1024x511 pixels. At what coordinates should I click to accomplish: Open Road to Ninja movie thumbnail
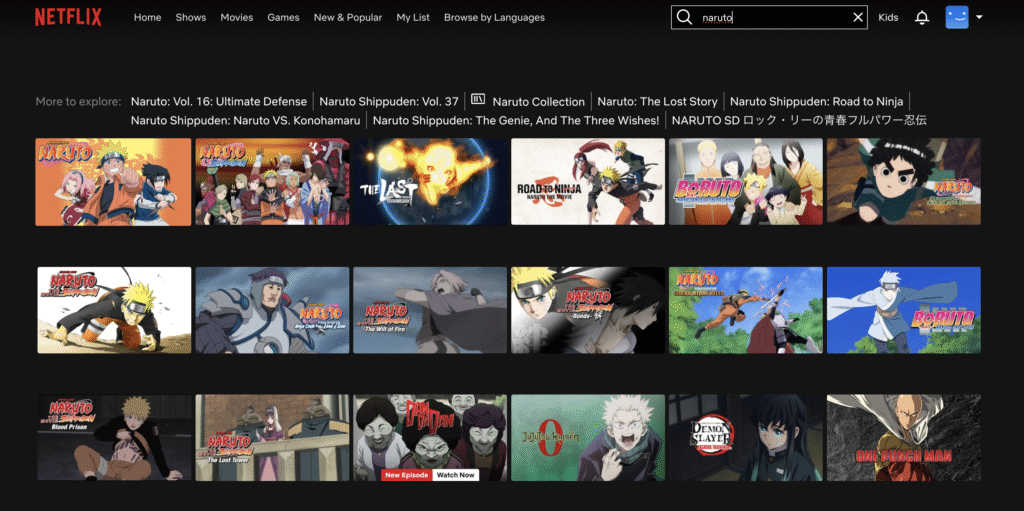tap(588, 182)
